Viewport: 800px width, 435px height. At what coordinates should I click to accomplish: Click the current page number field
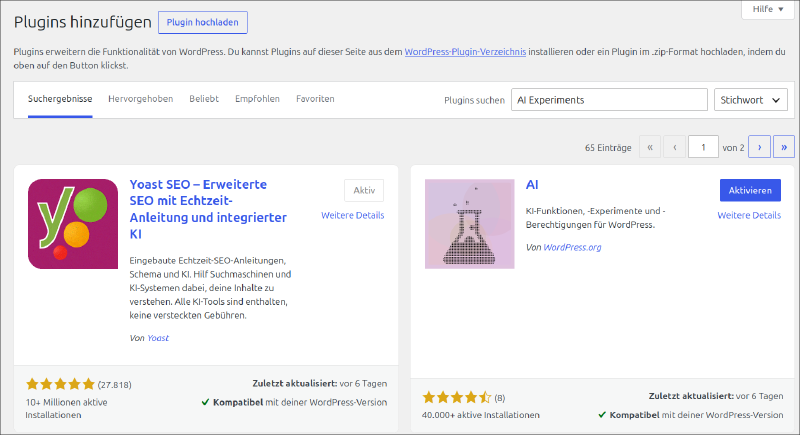(703, 147)
